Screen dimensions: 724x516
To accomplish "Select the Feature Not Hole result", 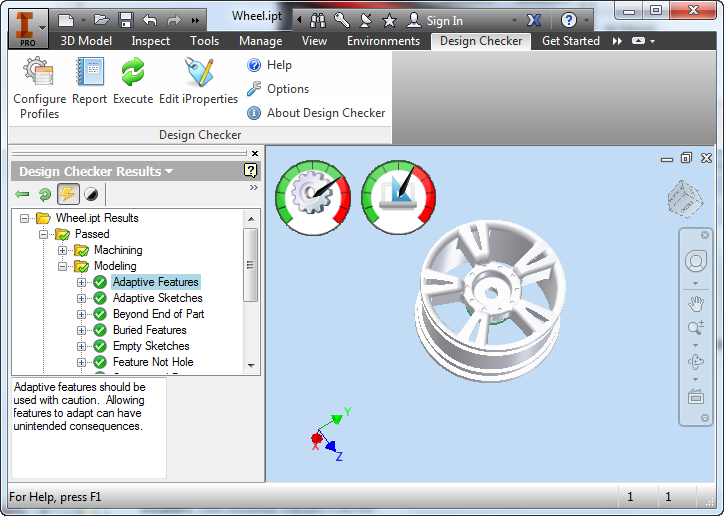I will [153, 362].
